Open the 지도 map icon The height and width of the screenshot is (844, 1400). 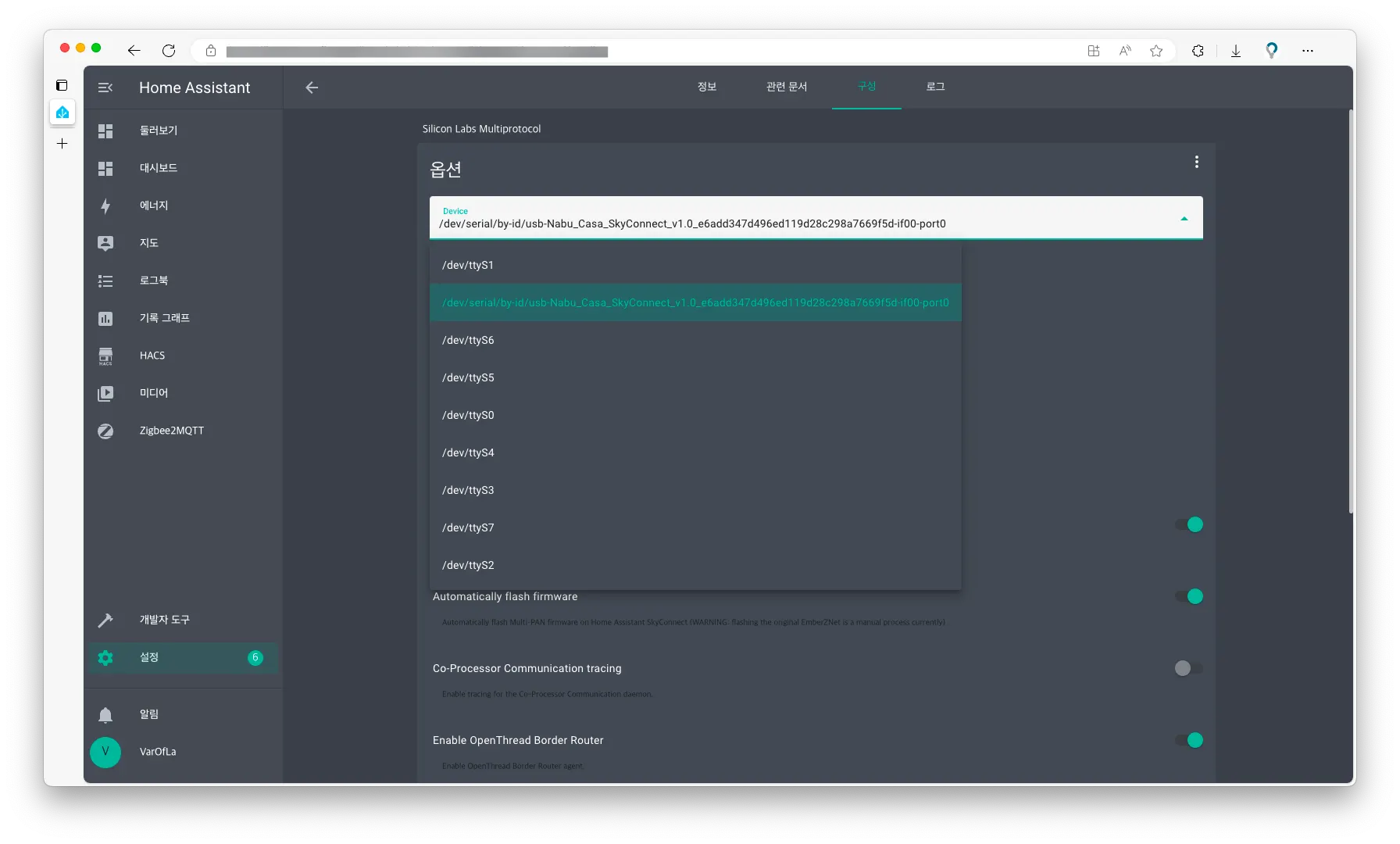tap(105, 243)
